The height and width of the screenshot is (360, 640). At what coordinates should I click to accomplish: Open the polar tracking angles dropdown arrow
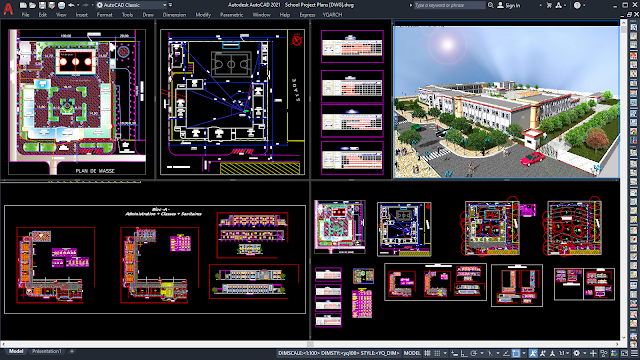tap(482, 353)
